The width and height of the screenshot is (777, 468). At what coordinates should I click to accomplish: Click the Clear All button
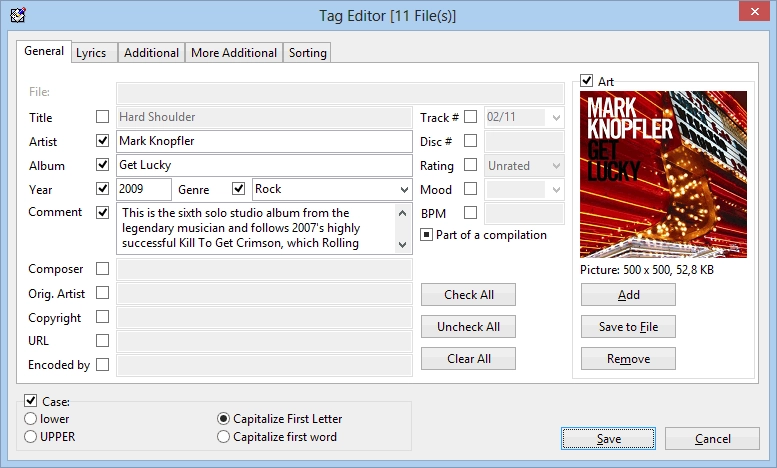(468, 358)
